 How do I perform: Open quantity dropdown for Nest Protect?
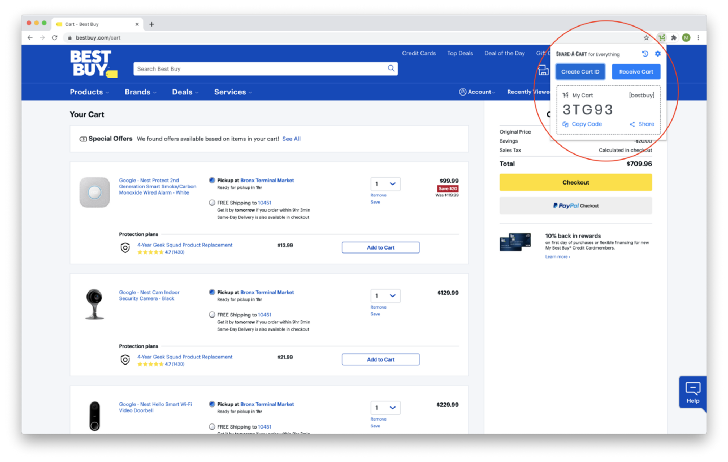pyautogui.click(x=385, y=184)
